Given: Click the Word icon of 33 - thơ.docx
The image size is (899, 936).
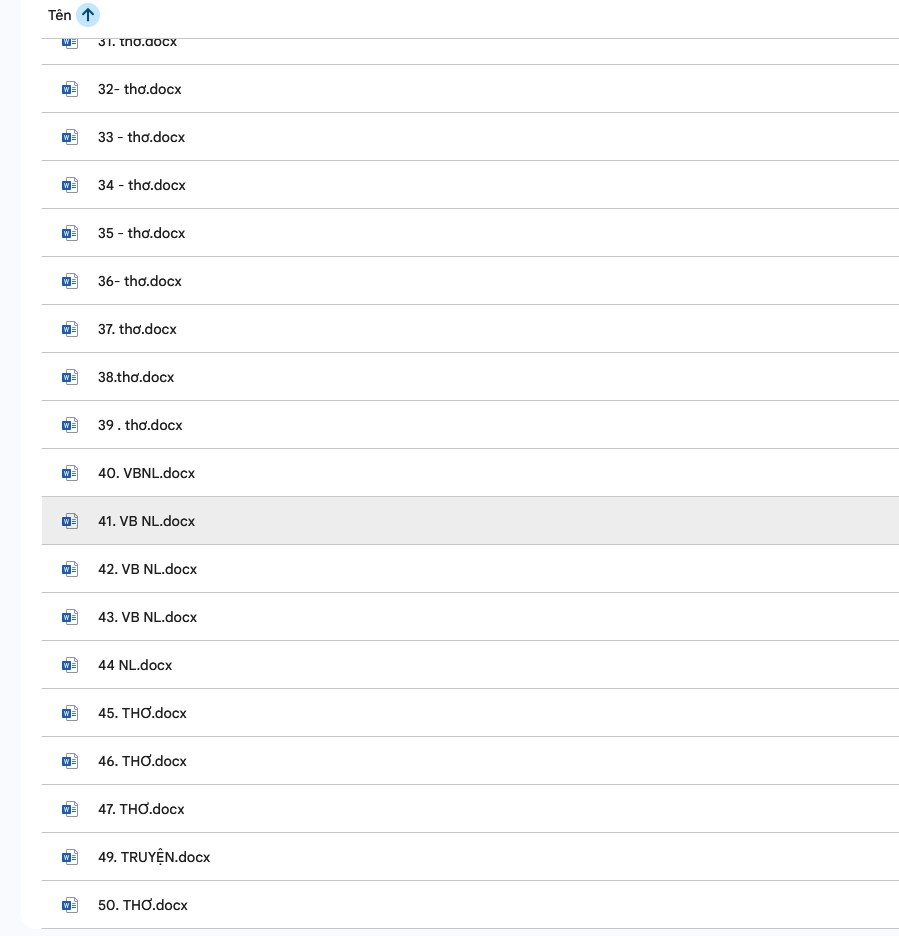Looking at the screenshot, I should coord(70,137).
